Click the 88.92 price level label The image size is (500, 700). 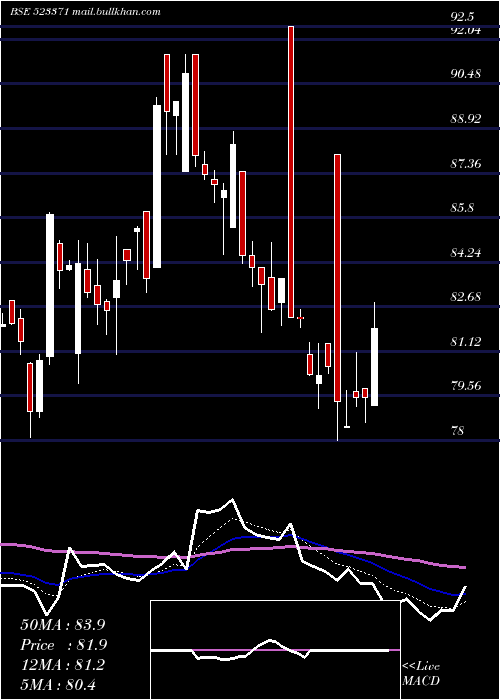[x=466, y=119]
